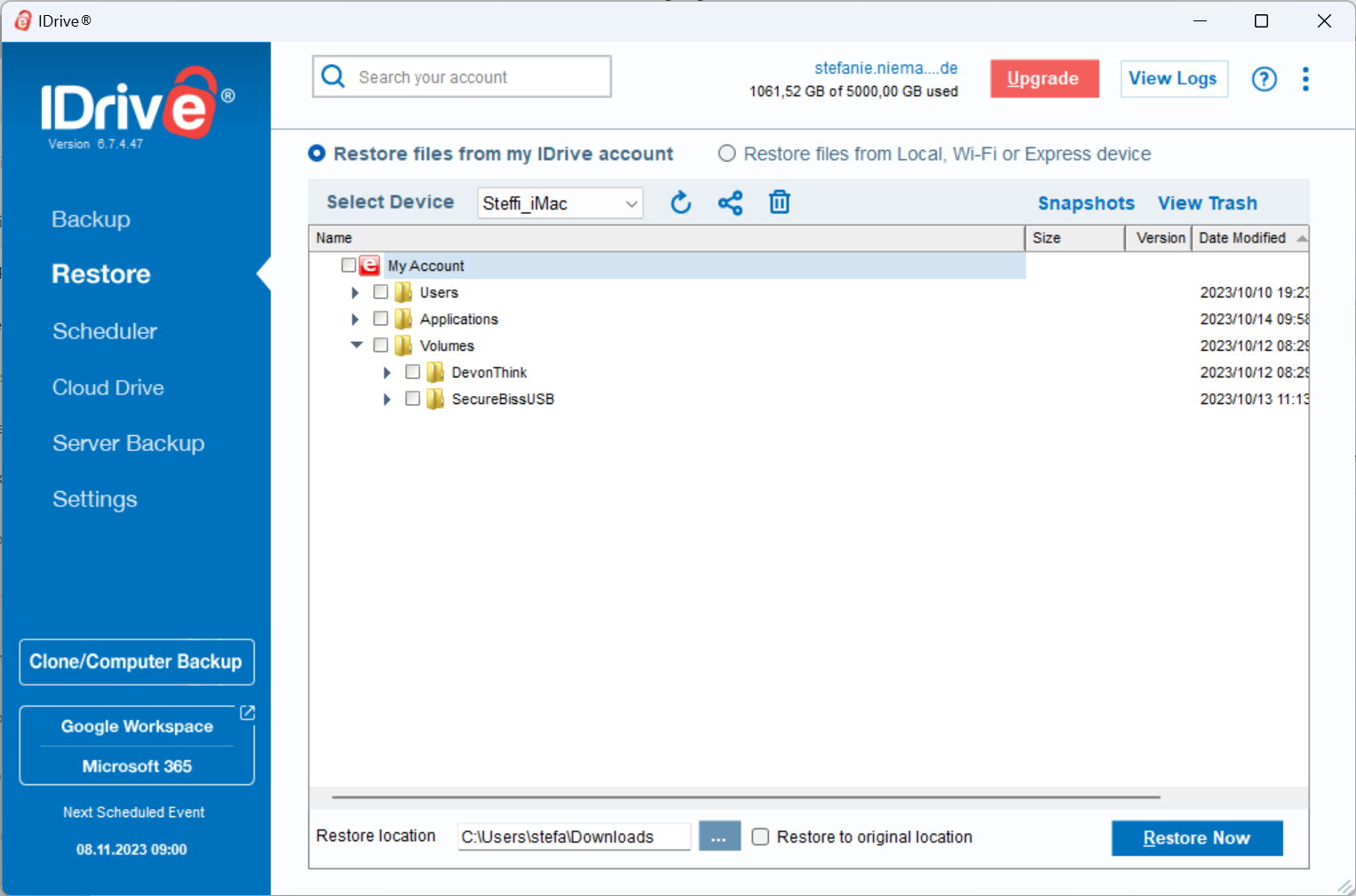Click the search magnifier icon
1356x896 pixels.
coord(333,76)
